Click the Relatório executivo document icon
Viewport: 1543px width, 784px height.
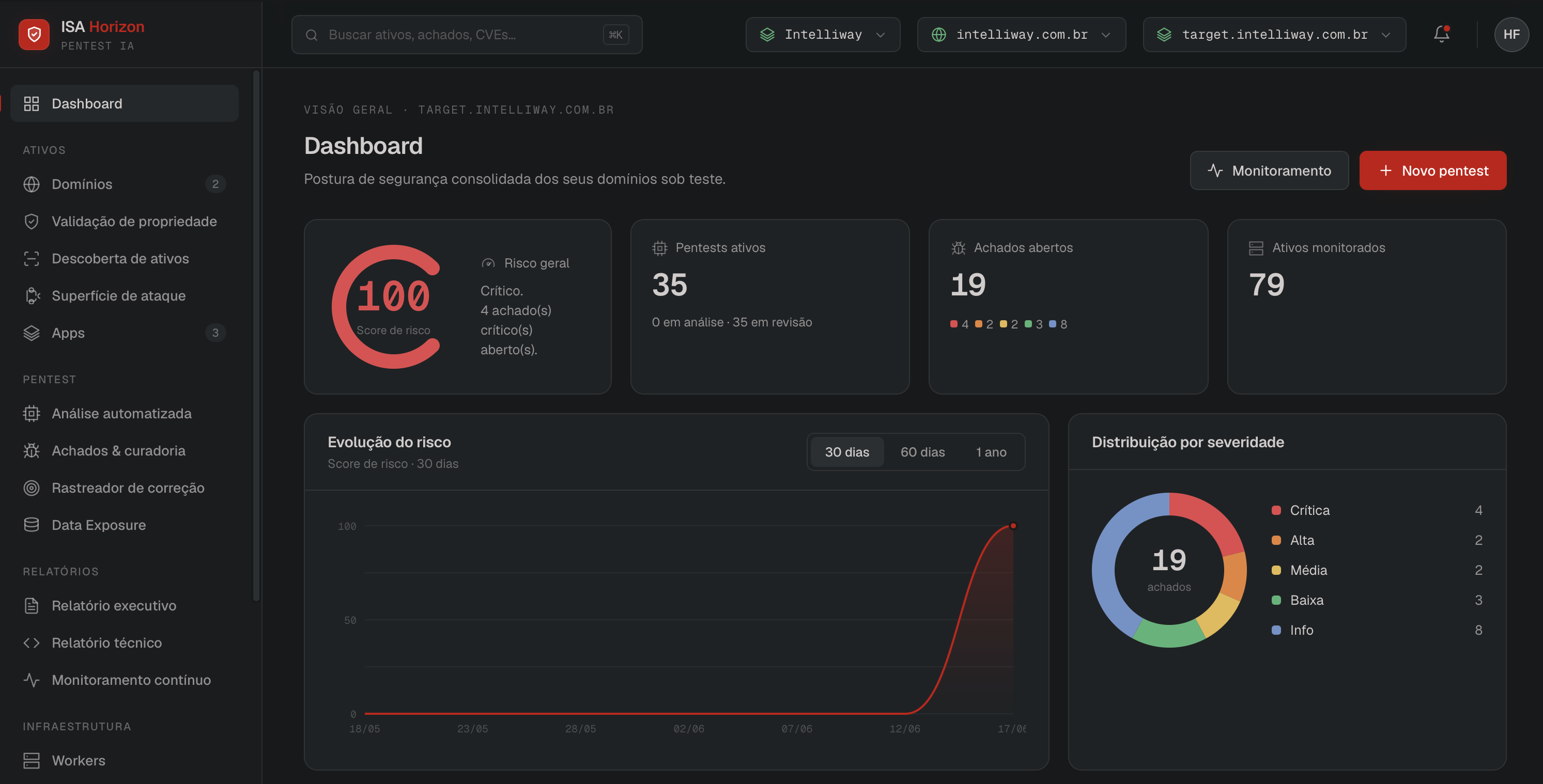click(31, 606)
